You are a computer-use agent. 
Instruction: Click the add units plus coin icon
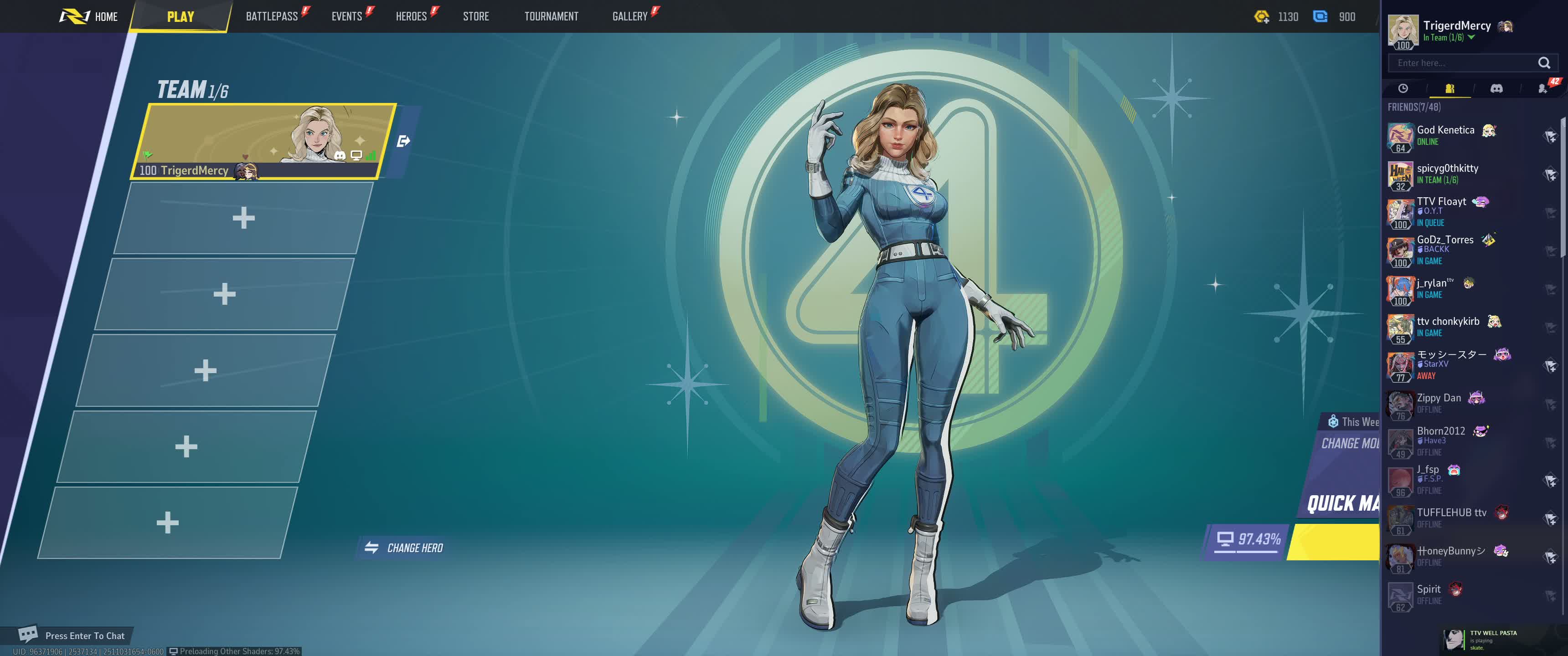tap(1261, 17)
